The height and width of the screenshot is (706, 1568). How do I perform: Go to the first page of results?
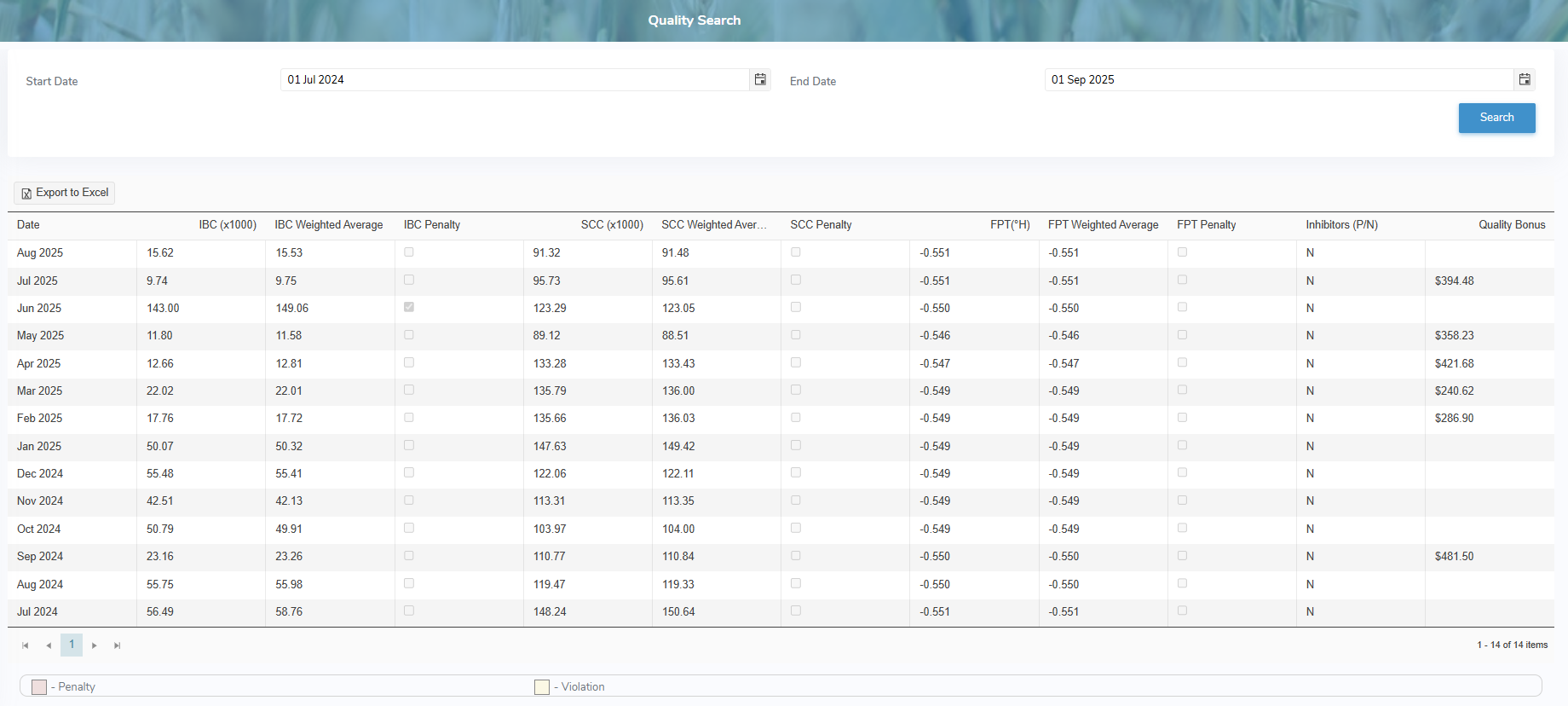pos(26,645)
